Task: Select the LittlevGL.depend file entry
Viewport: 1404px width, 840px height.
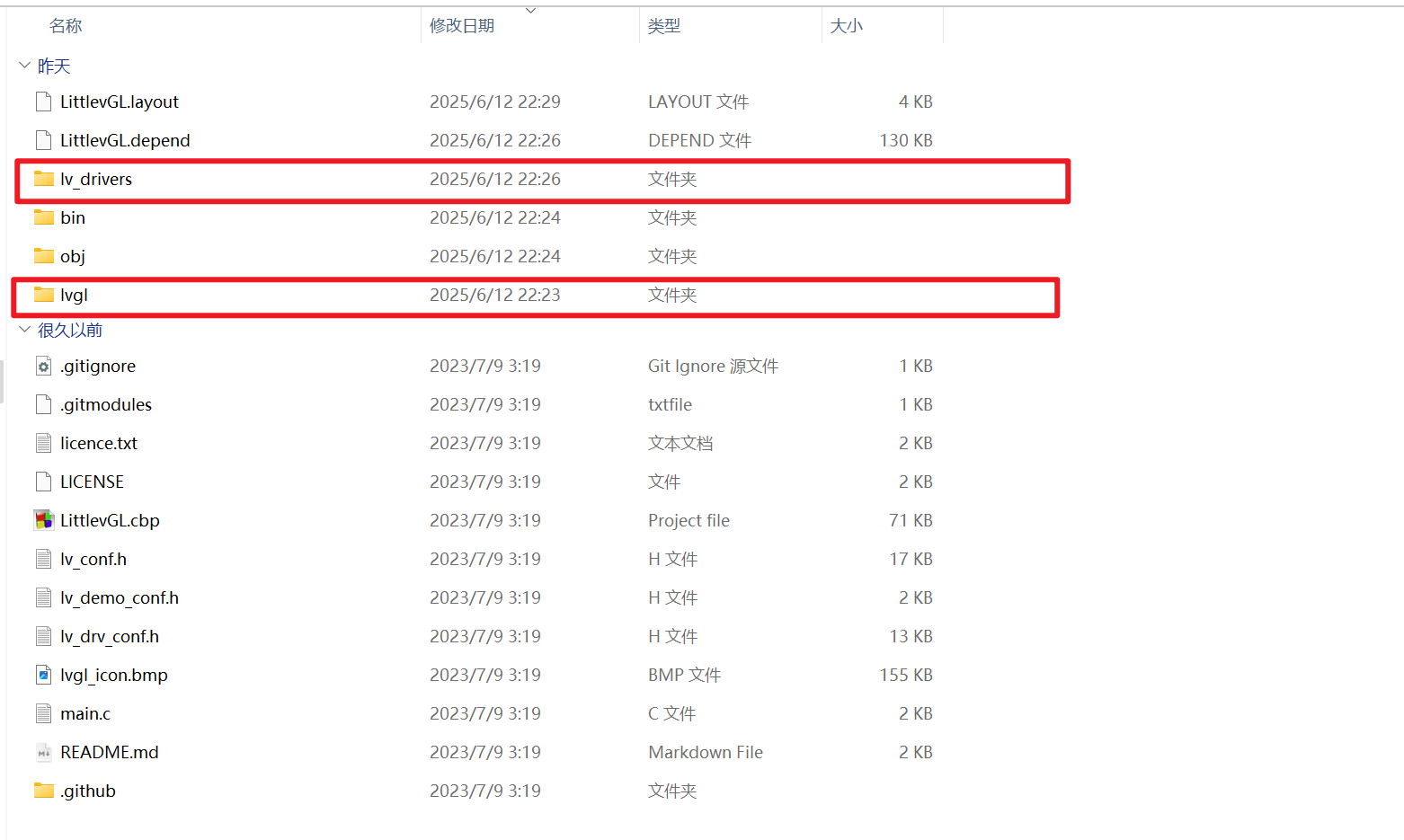Action: (125, 140)
